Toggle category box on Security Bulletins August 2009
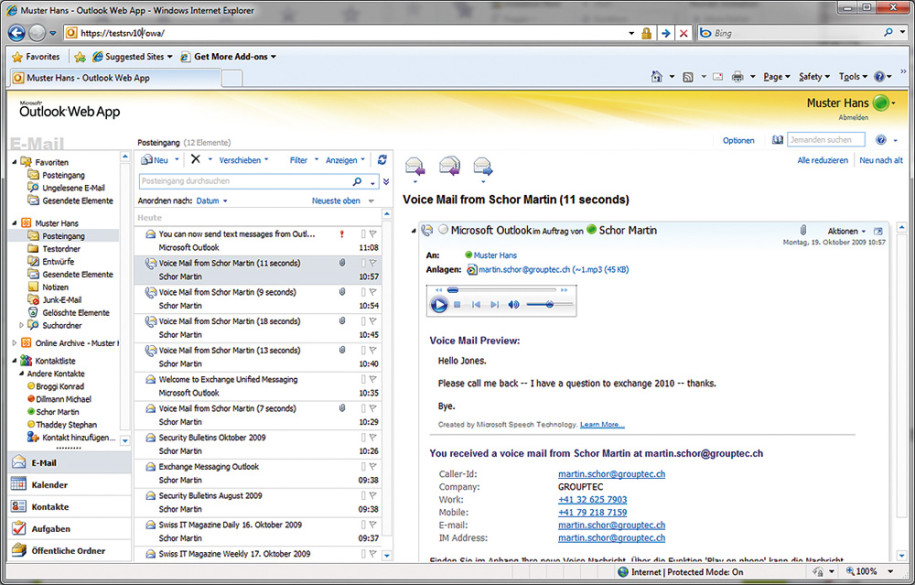The image size is (915, 585). click(x=363, y=496)
